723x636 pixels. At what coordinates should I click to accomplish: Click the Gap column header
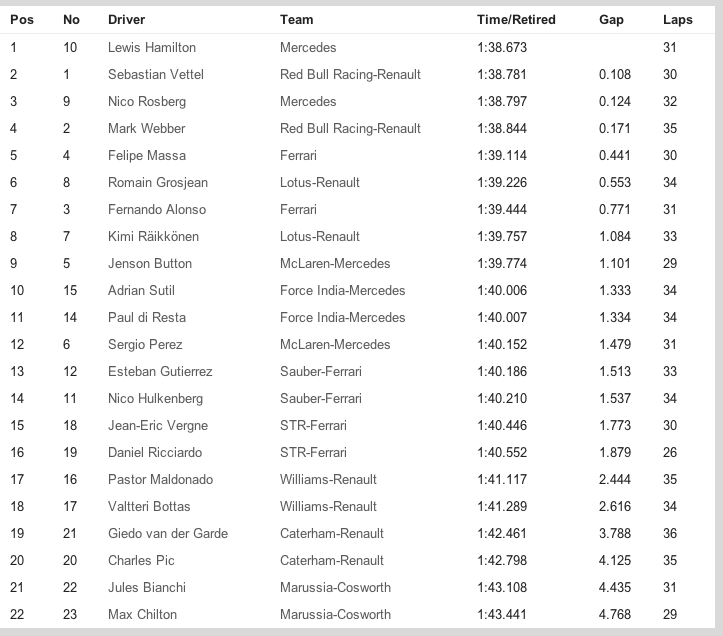611,20
